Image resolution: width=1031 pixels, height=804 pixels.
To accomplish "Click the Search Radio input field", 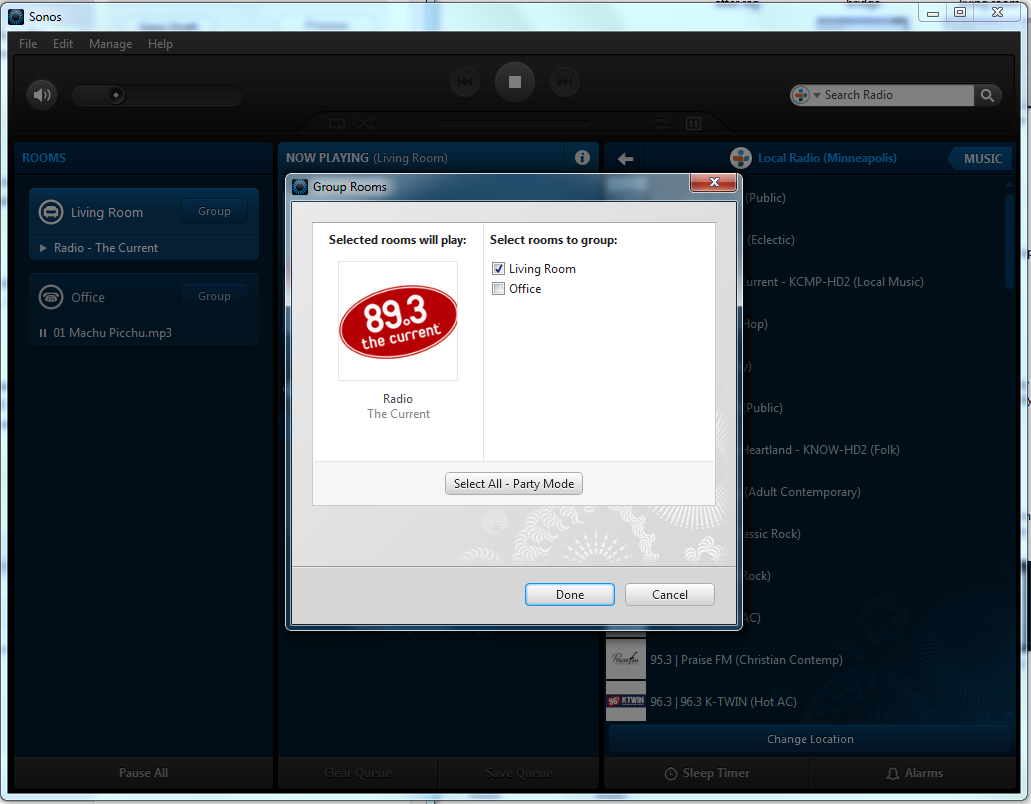I will 897,95.
